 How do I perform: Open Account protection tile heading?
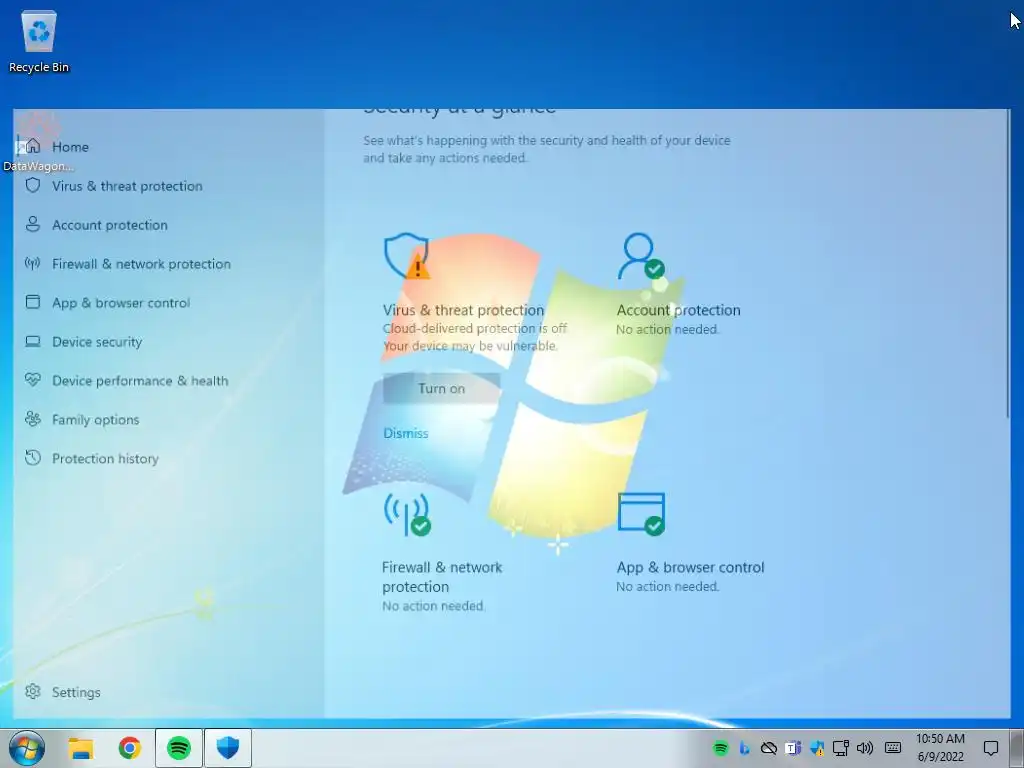pyautogui.click(x=679, y=310)
